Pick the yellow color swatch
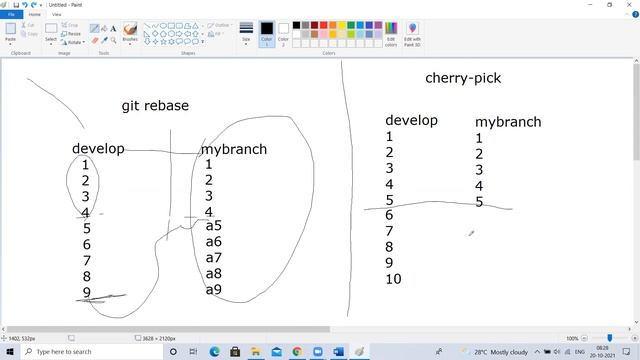 (342, 25)
